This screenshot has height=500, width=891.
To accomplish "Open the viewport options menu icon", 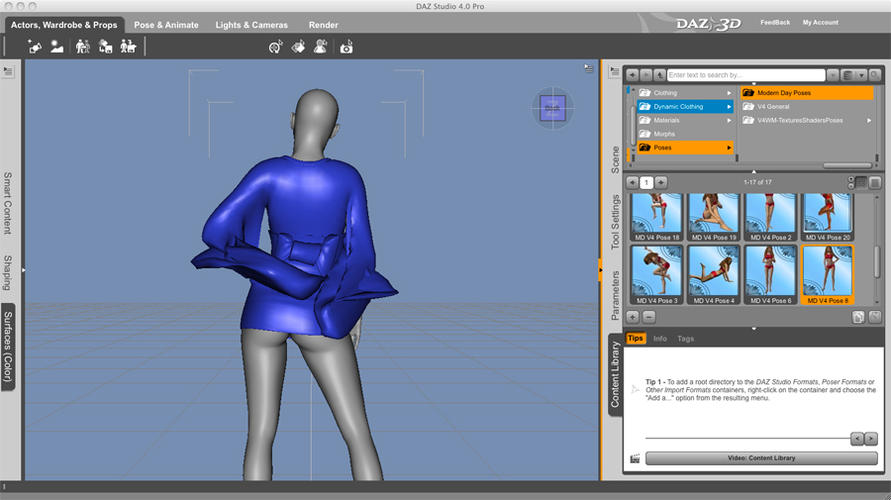I will (x=588, y=68).
